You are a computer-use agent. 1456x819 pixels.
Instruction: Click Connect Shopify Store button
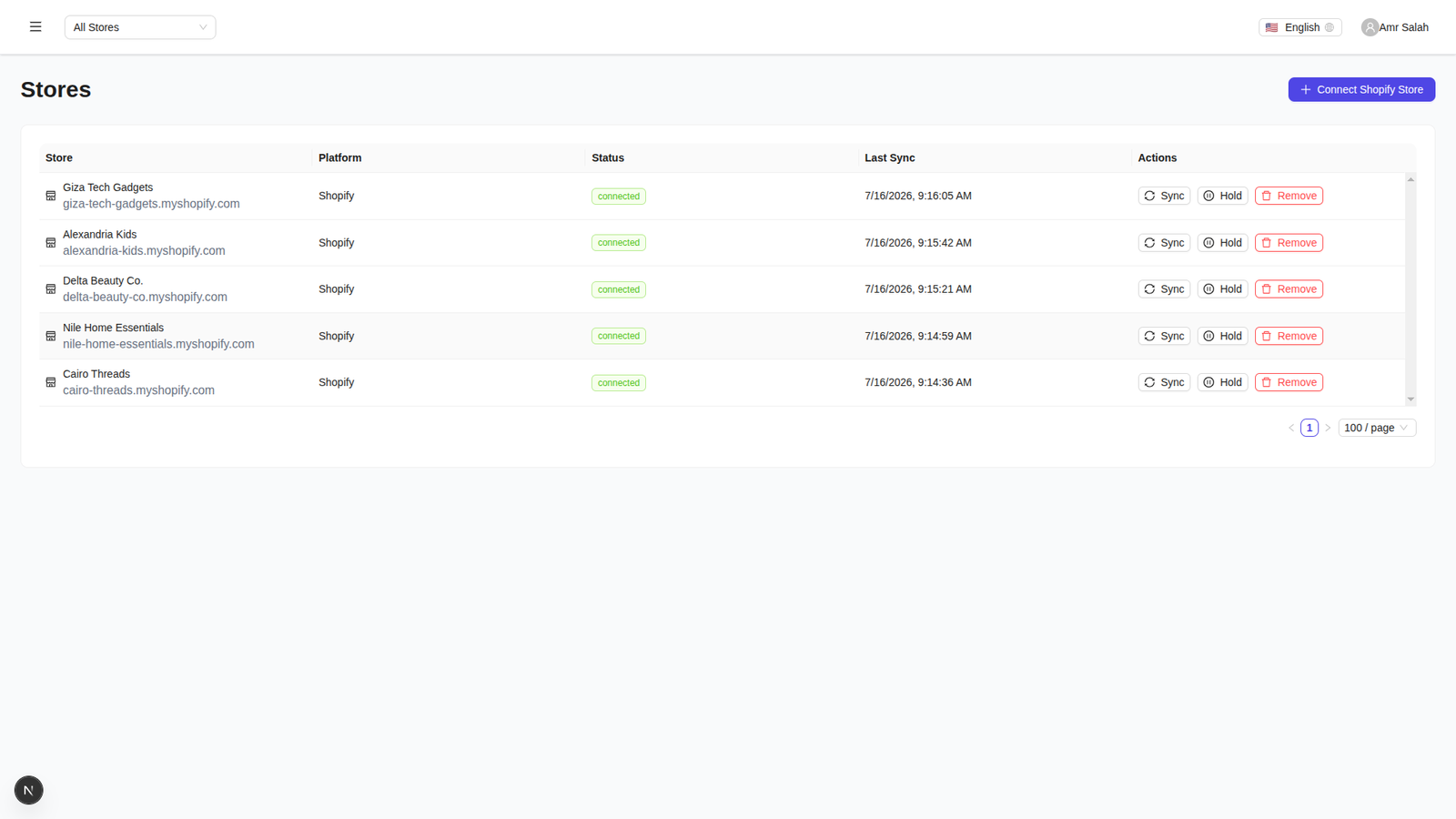point(1361,89)
